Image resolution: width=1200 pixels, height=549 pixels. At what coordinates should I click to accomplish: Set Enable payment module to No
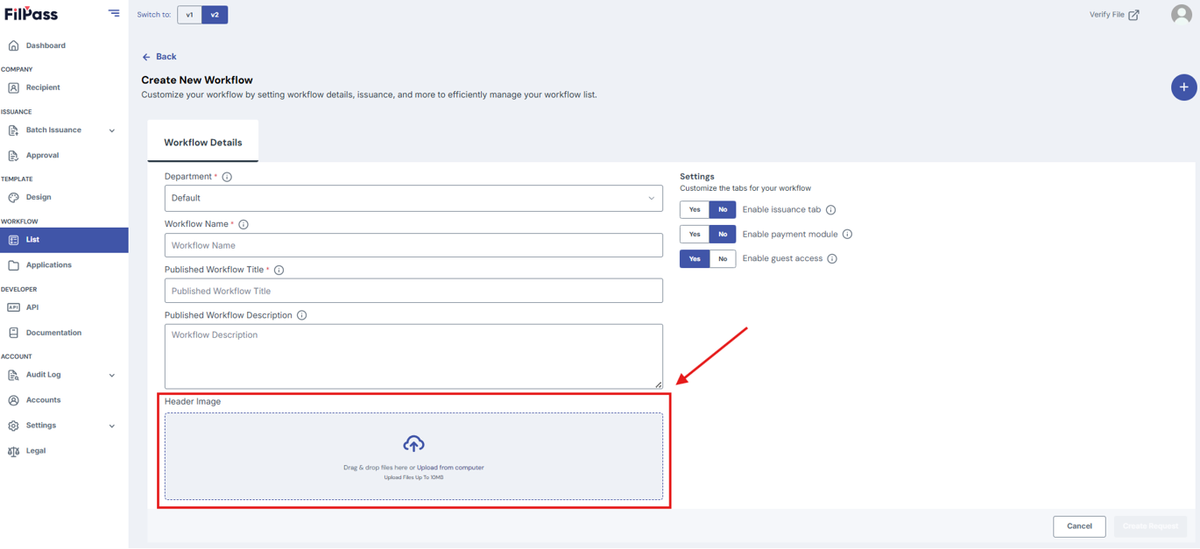click(723, 234)
